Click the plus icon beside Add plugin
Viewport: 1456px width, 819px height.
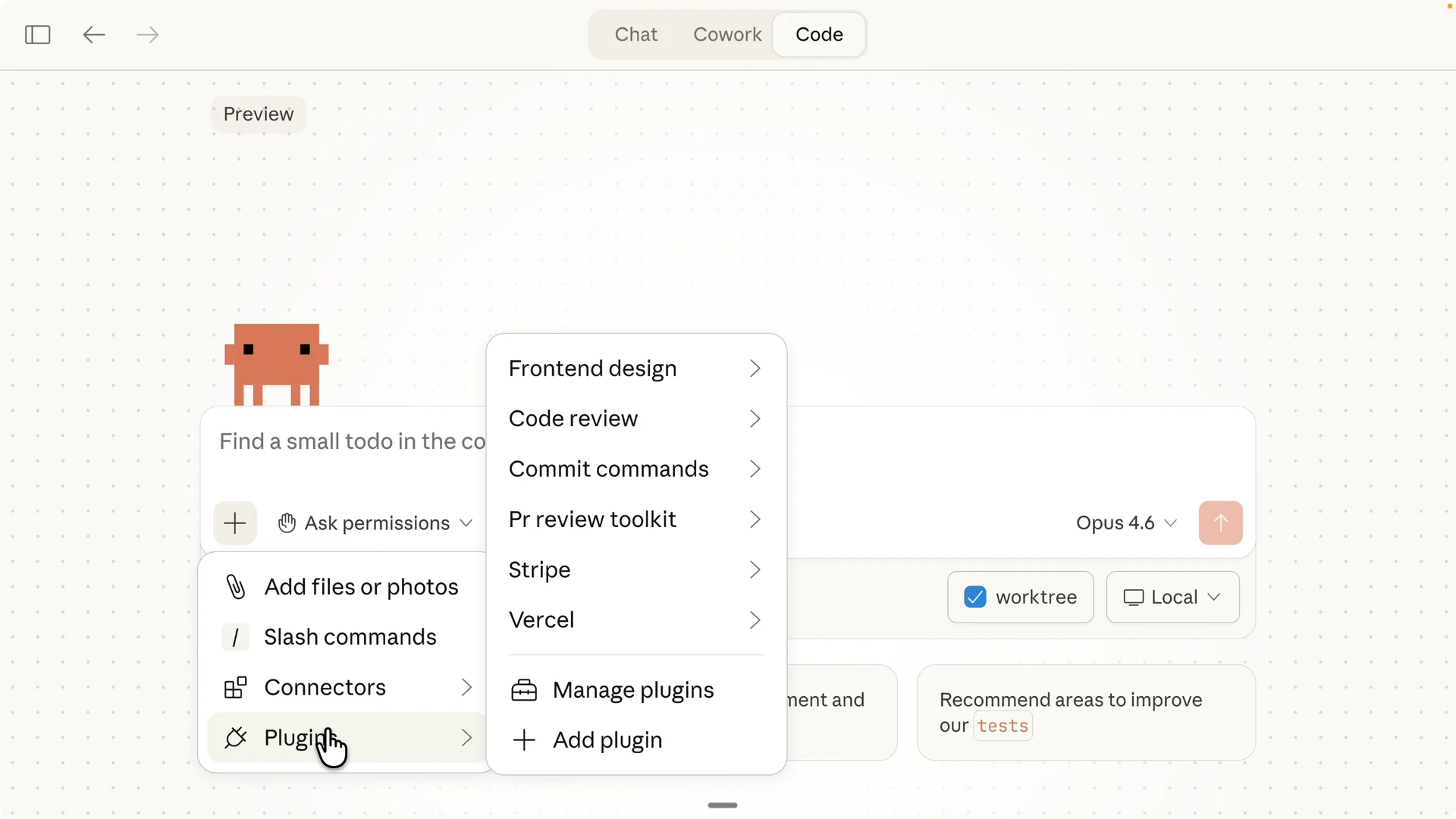[524, 740]
